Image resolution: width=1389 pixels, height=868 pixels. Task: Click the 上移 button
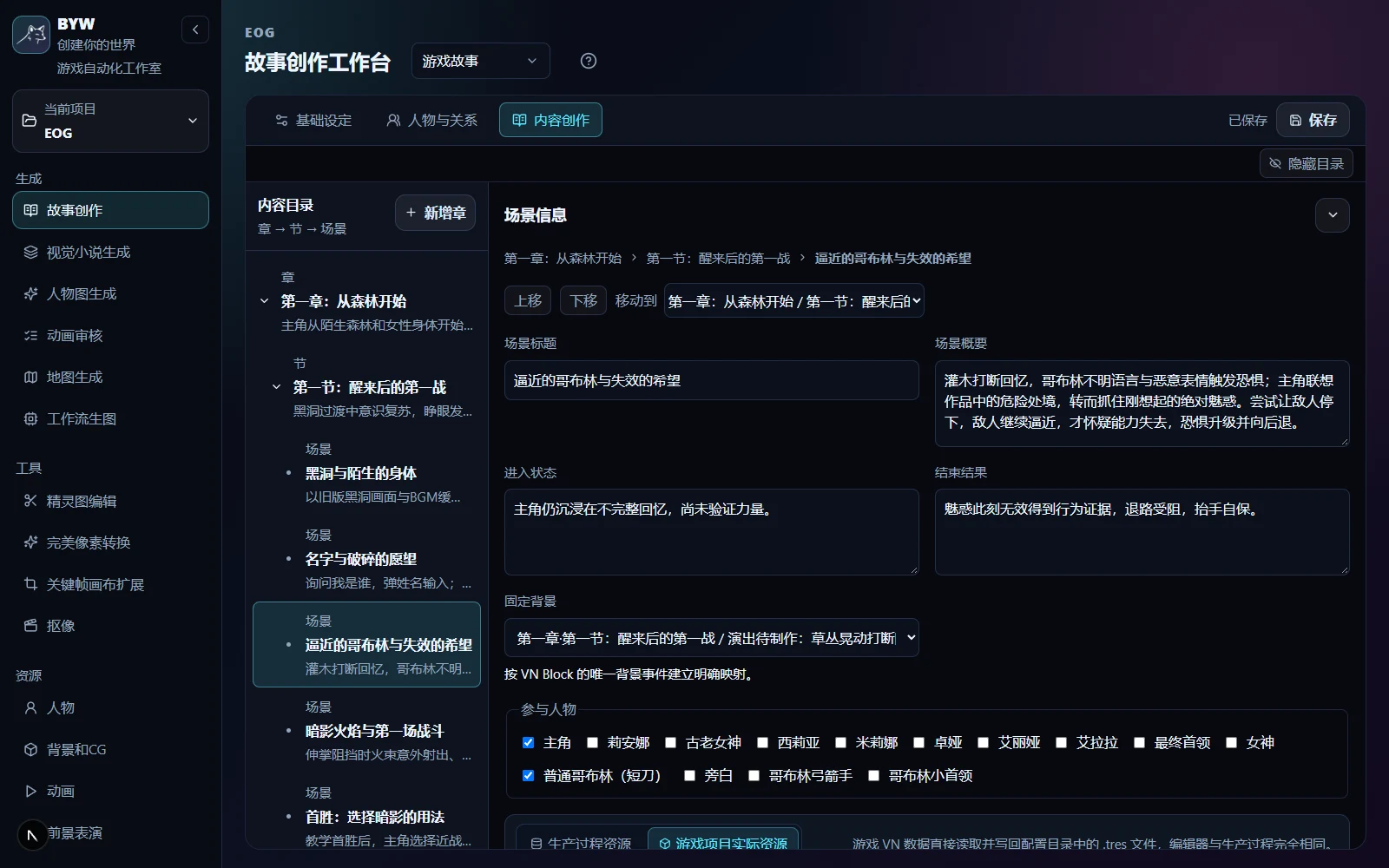point(528,300)
